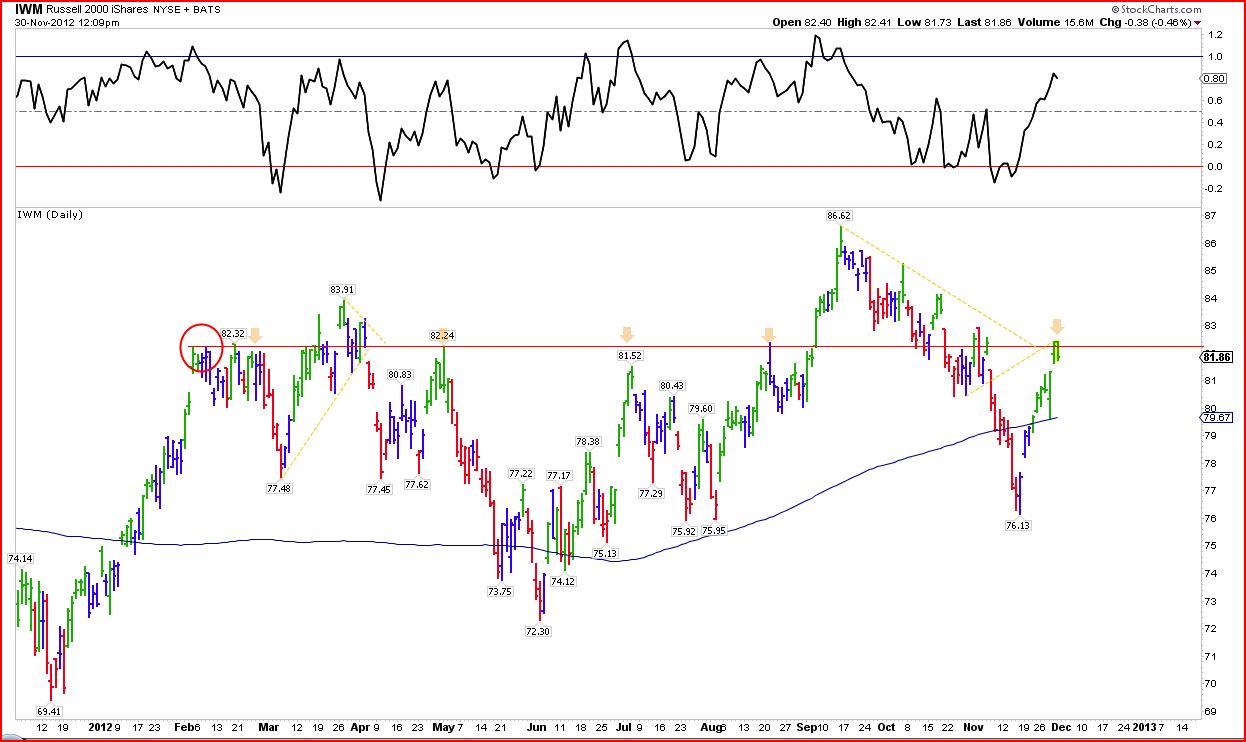The width and height of the screenshot is (1246, 742).
Task: Click the 77.29 July low label
Action: 651,493
